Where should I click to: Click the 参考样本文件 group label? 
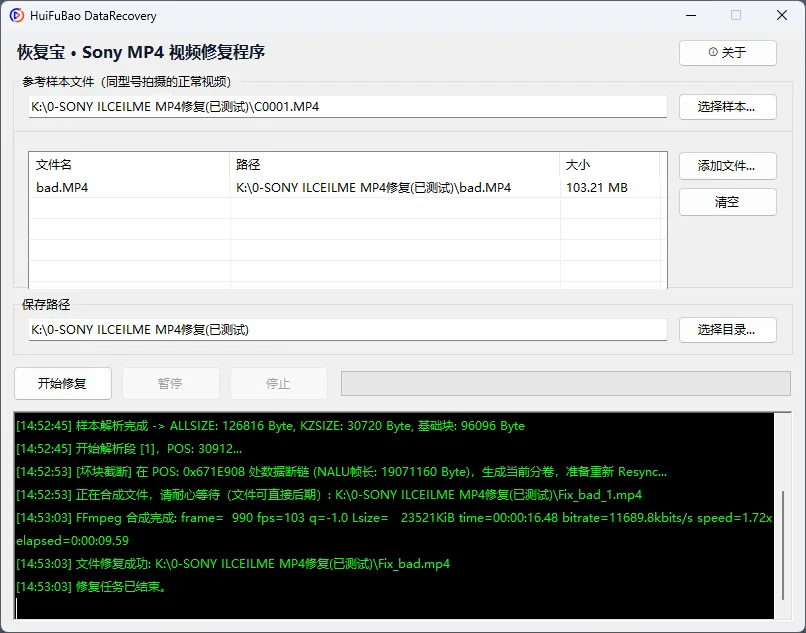[x=126, y=82]
